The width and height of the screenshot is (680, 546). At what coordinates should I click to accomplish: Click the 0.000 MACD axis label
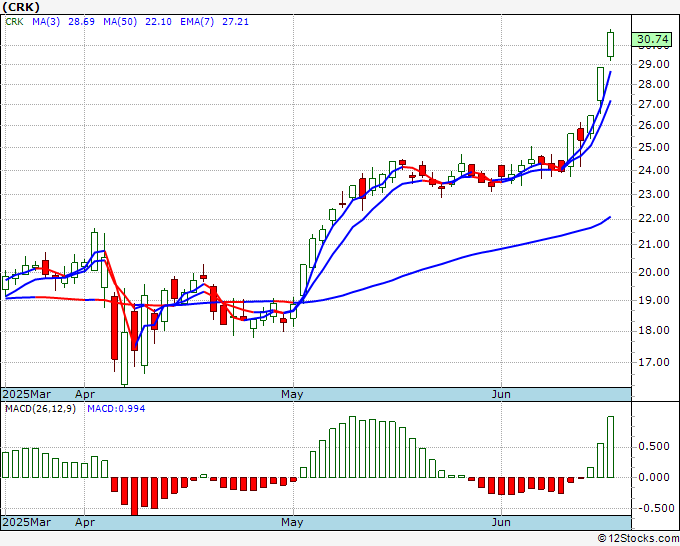[x=654, y=477]
